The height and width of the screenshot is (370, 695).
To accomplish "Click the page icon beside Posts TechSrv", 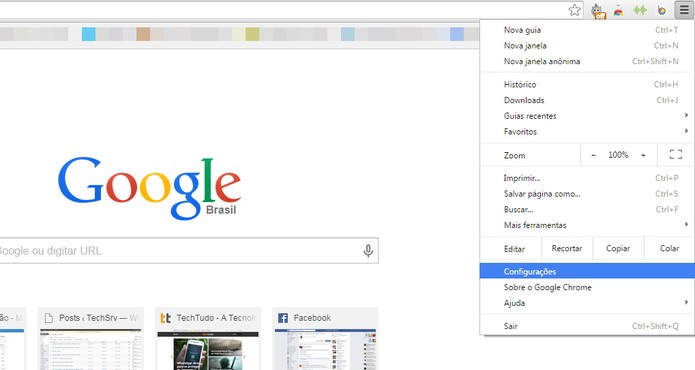I will pyautogui.click(x=49, y=318).
